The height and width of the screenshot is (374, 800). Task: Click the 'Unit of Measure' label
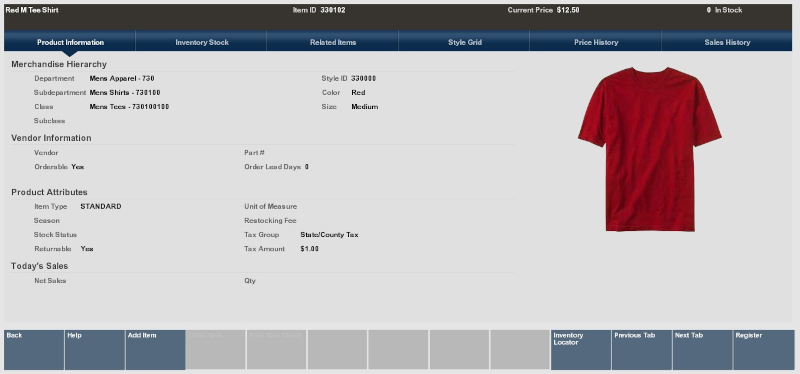click(x=270, y=207)
